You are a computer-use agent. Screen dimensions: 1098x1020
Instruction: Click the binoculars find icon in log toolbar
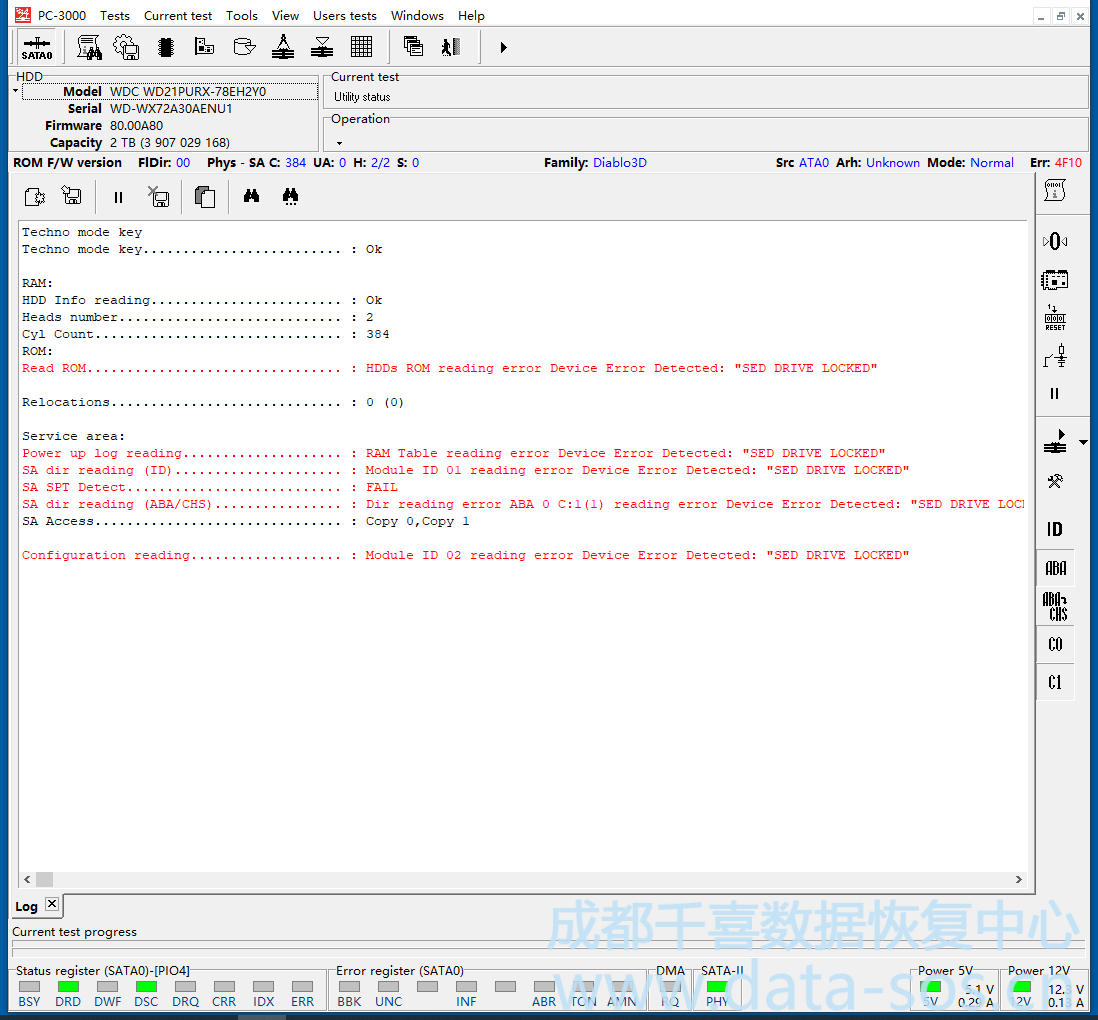point(252,197)
